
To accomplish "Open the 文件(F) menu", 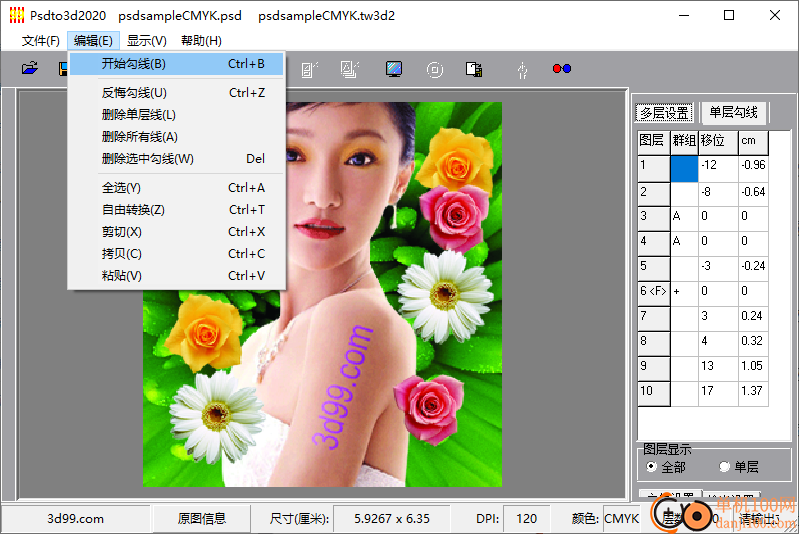I will (x=41, y=41).
